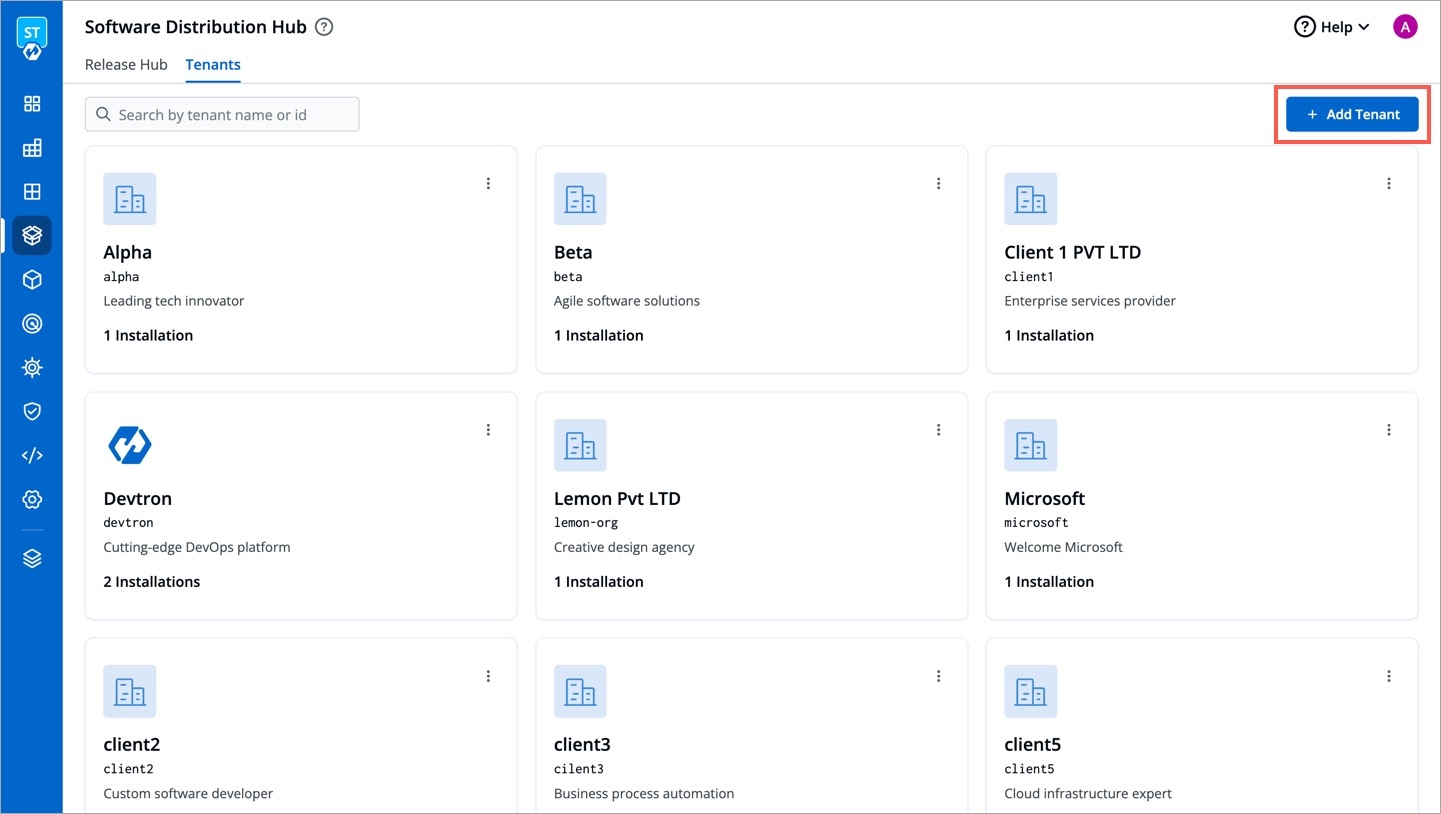
Task: Open the Help dropdown menu
Action: coord(1331,27)
